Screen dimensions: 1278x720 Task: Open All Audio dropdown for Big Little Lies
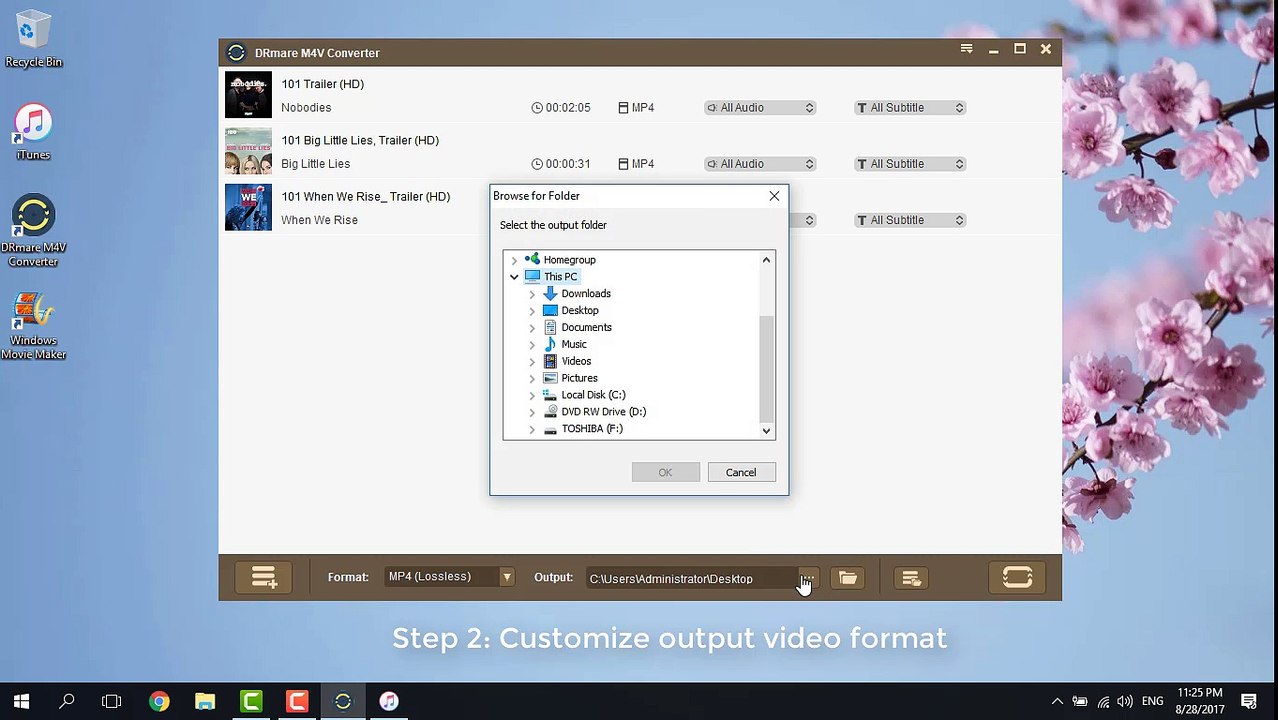point(760,163)
